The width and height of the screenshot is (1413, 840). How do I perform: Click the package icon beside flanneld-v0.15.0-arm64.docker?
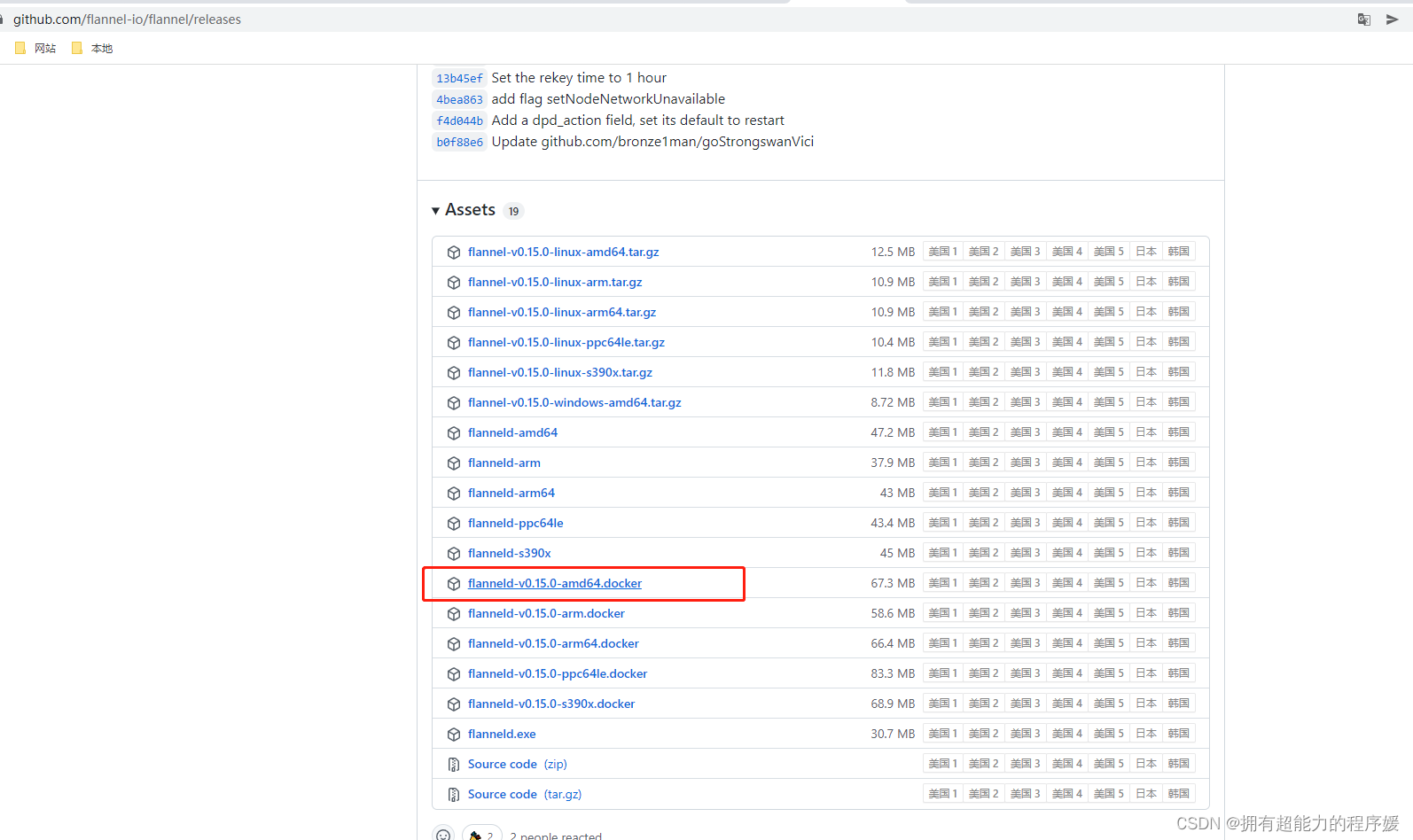point(454,644)
